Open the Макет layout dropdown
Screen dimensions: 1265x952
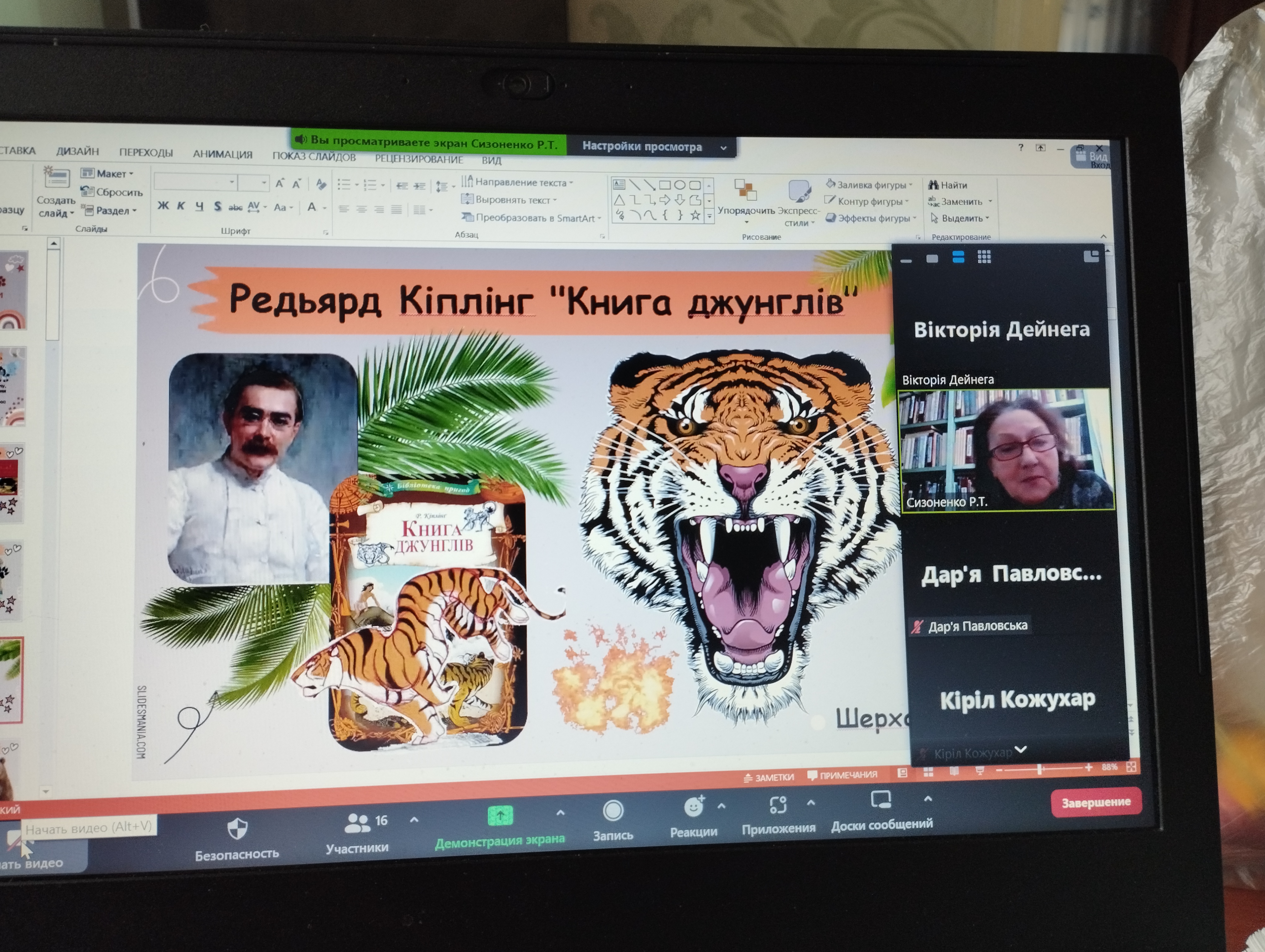[x=108, y=173]
